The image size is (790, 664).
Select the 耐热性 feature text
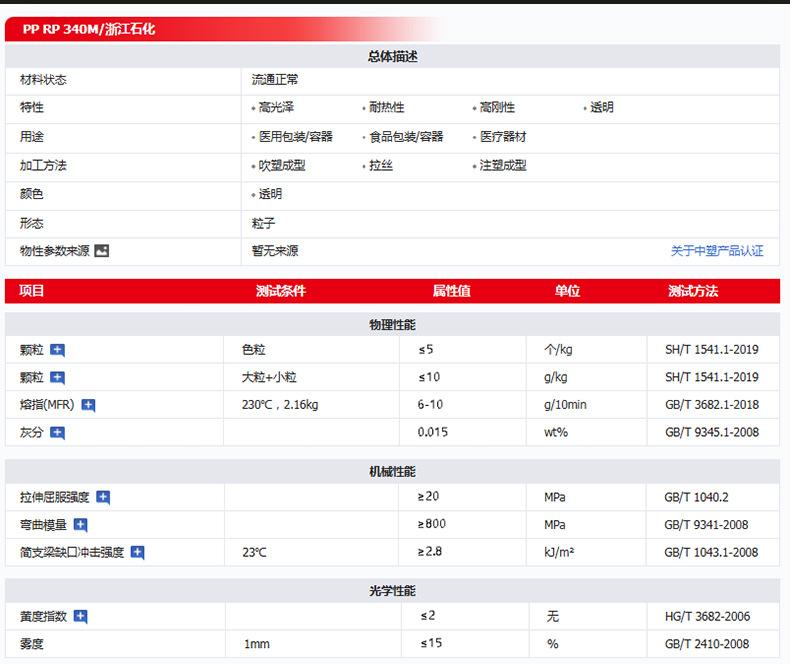click(386, 107)
